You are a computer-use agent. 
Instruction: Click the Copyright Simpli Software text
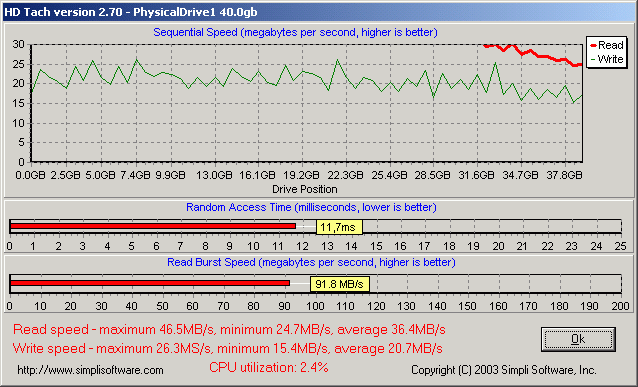(x=504, y=370)
